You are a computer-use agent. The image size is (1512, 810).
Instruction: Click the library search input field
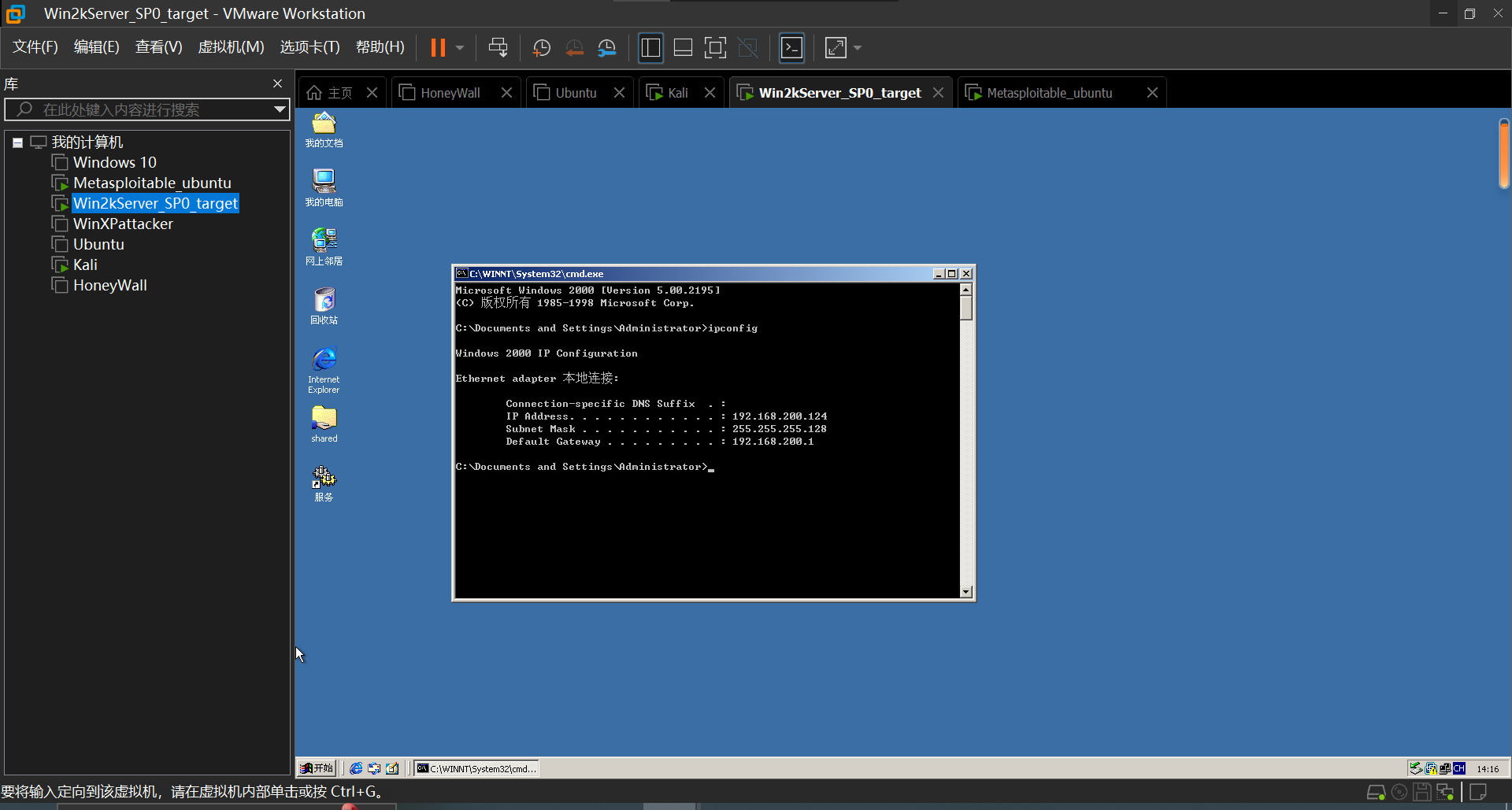coord(146,109)
